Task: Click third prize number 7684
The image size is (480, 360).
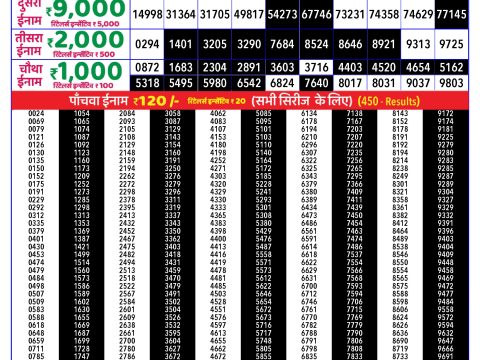Action: [282, 44]
